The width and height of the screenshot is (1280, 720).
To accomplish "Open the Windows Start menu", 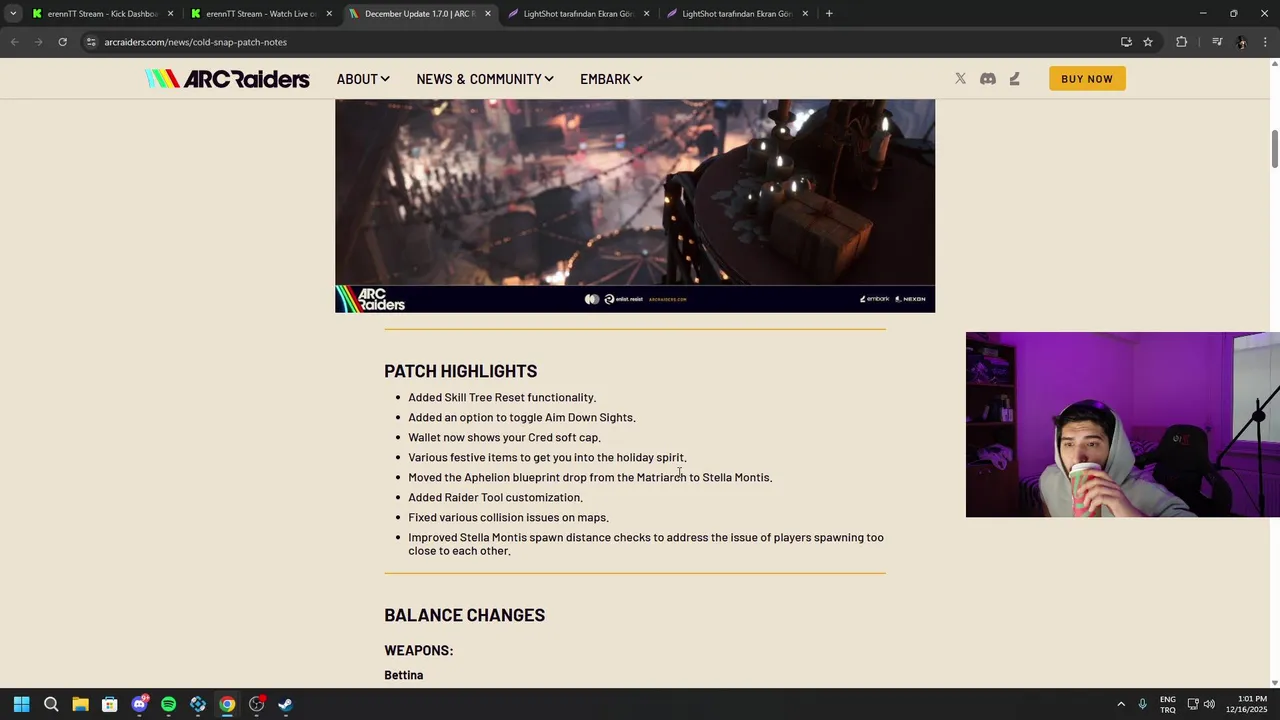I will coord(21,704).
